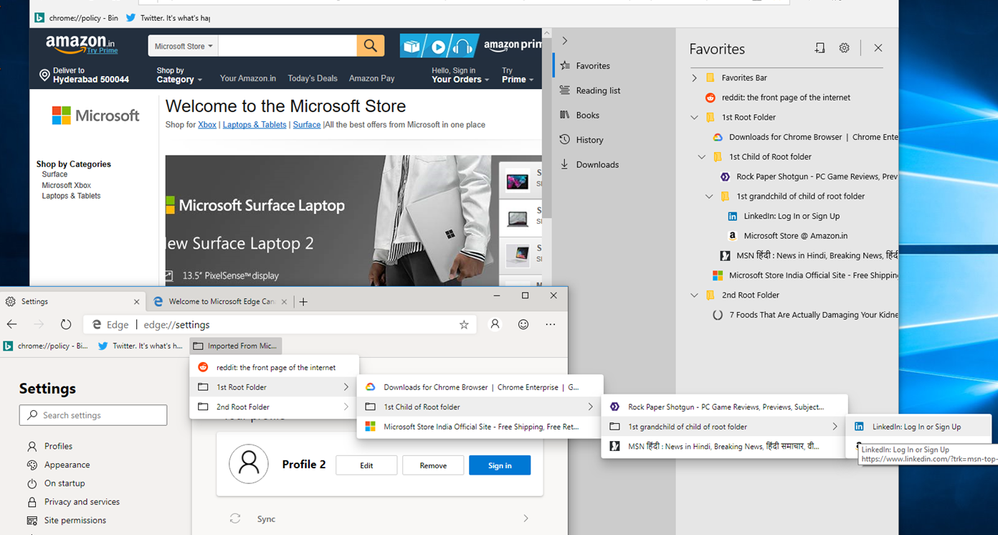Click the favorite star in address bar
This screenshot has height=535, width=998.
pos(464,324)
